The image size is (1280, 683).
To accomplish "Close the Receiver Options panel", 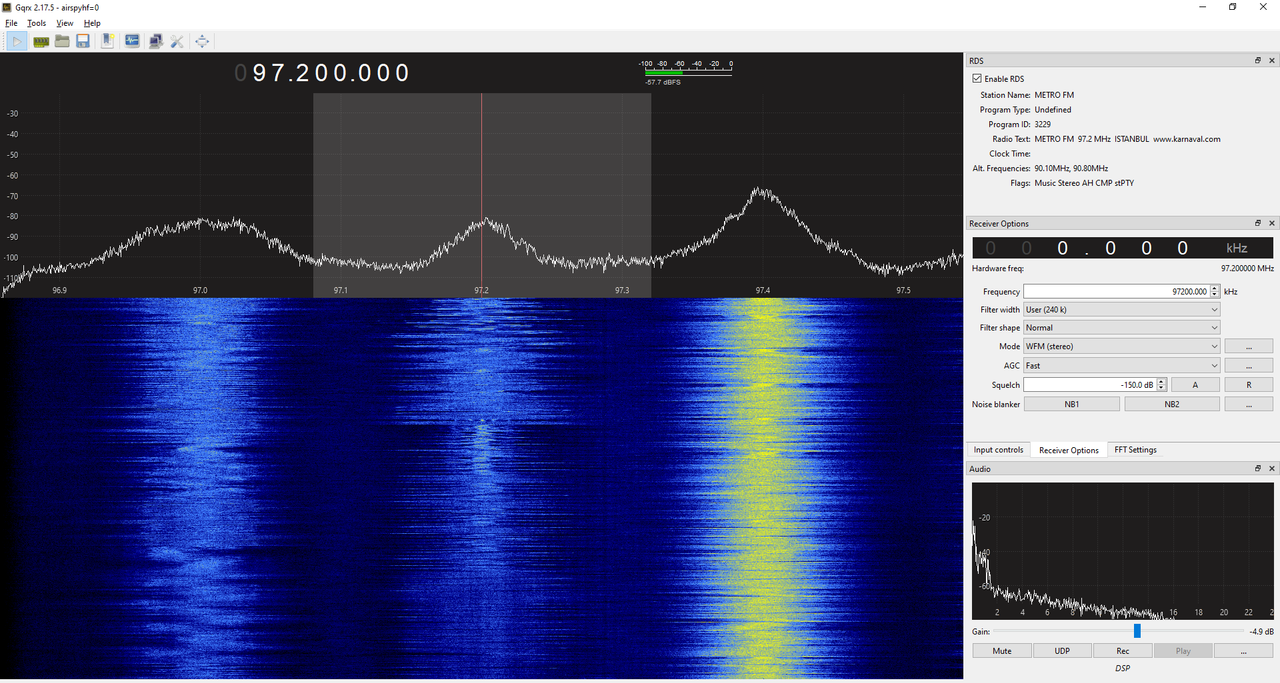I will coord(1272,223).
